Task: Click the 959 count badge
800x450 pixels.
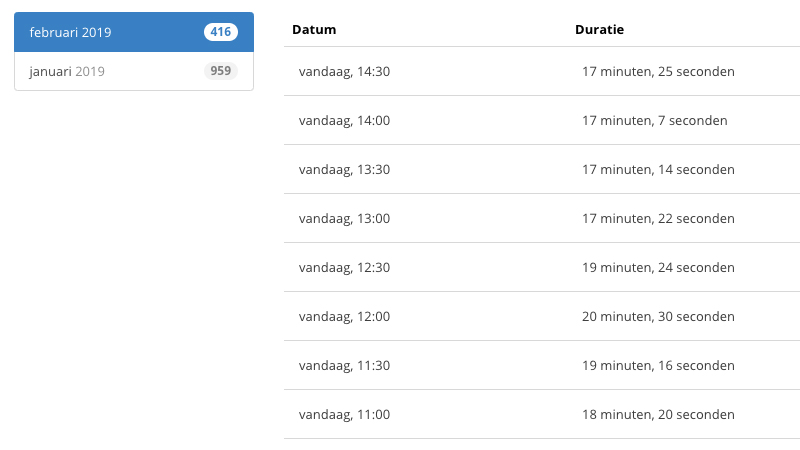Action: pyautogui.click(x=221, y=70)
